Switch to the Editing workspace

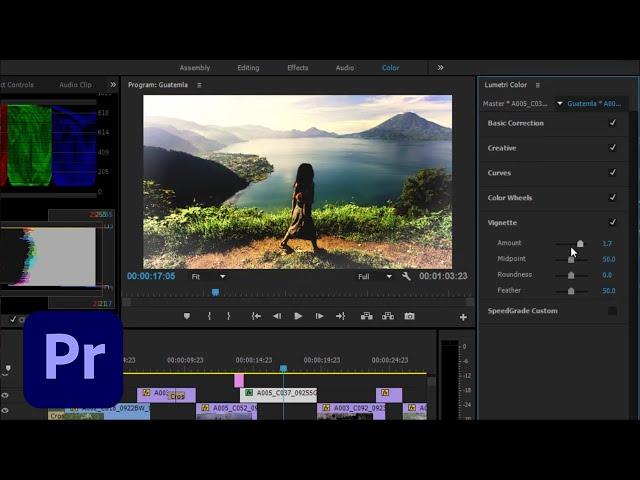tap(248, 68)
